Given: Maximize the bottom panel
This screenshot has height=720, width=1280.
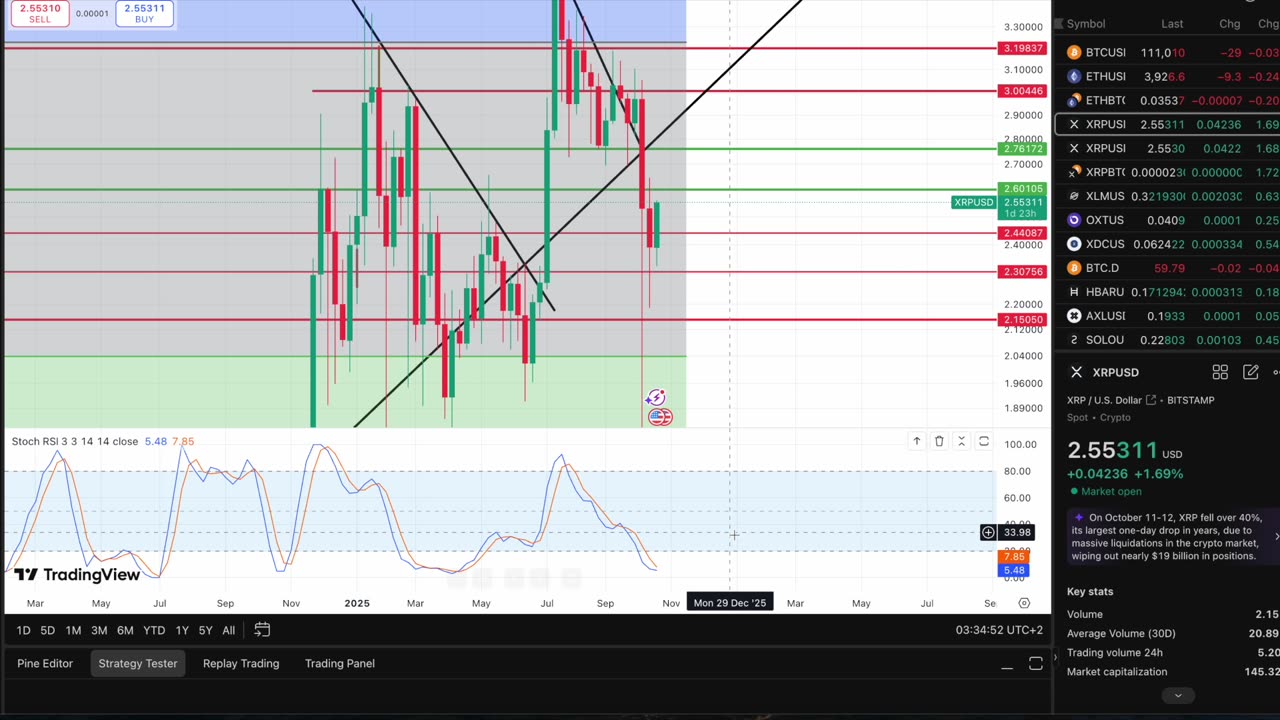Looking at the screenshot, I should (x=1036, y=664).
